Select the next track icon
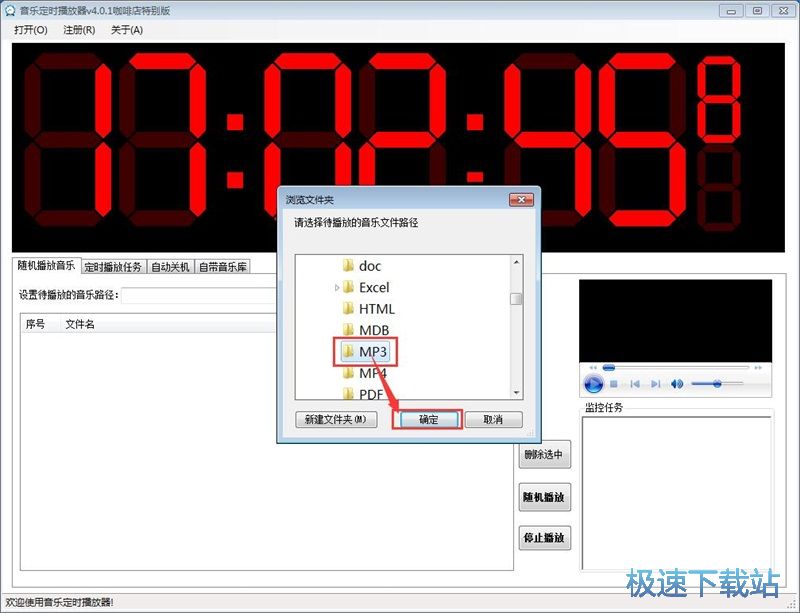The image size is (800, 613). tap(655, 383)
